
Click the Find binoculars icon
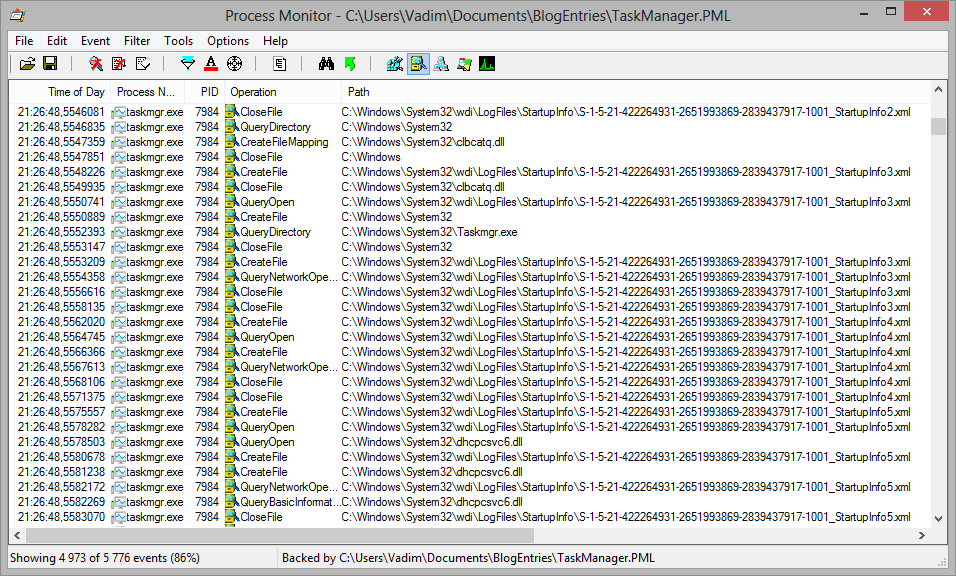326,63
